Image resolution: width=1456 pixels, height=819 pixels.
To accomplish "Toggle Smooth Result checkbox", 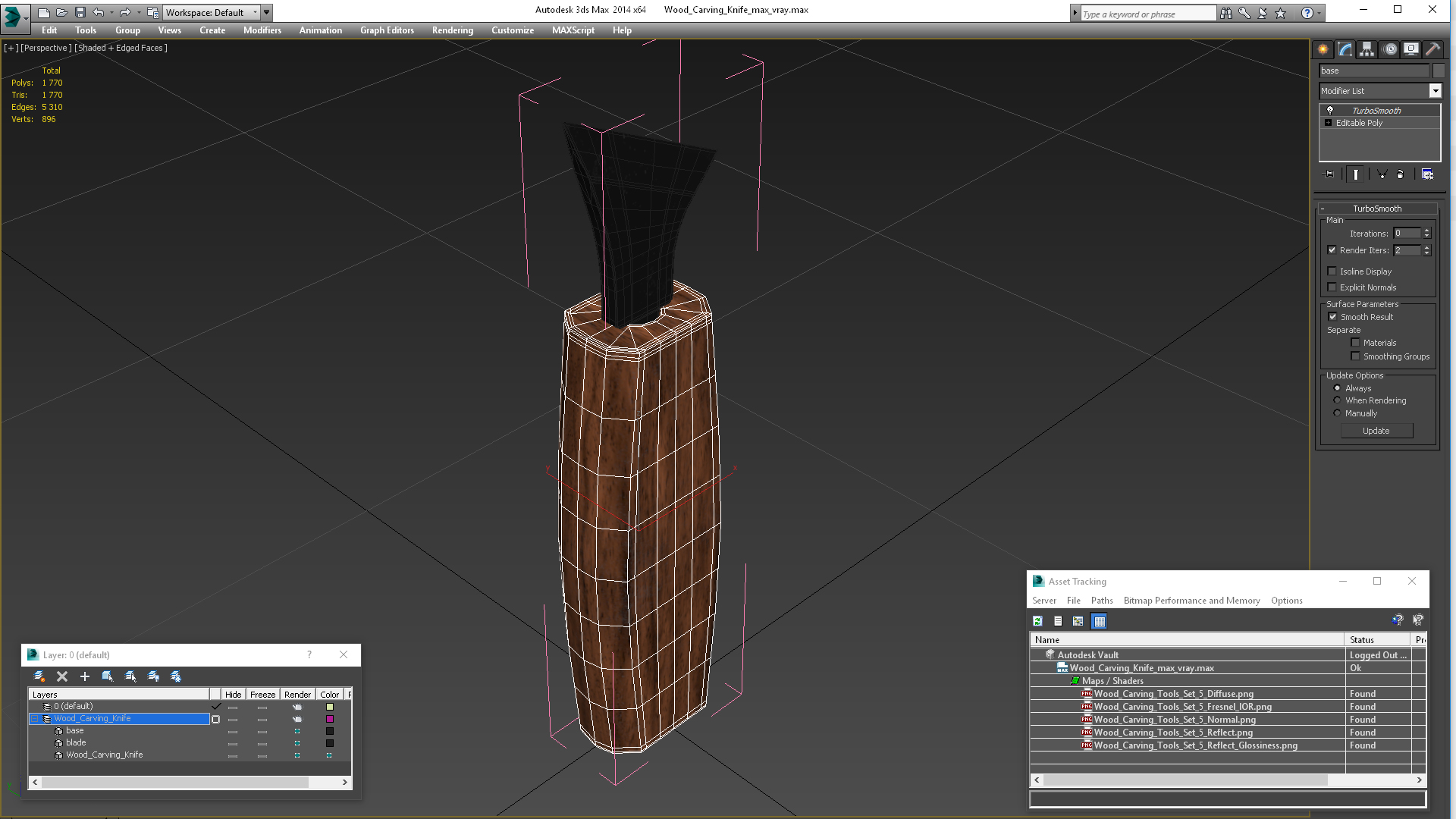I will point(1332,317).
